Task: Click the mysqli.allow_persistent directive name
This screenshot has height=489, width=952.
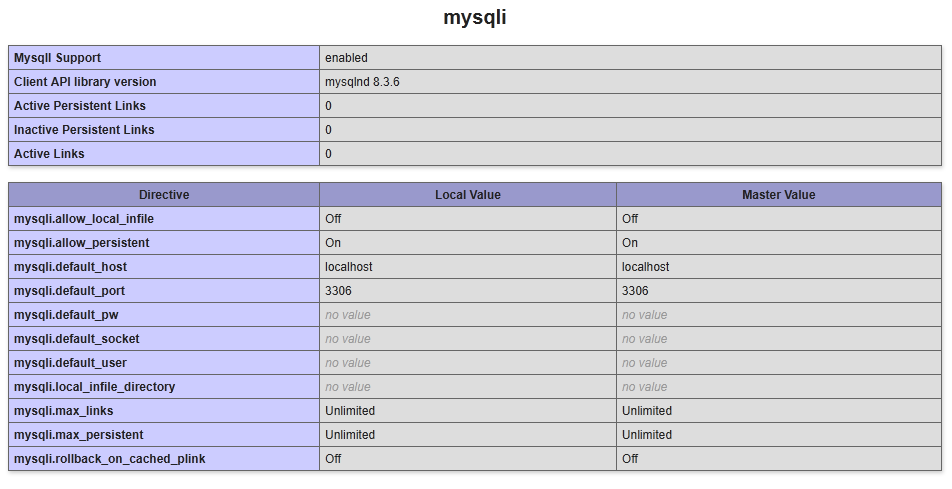Action: coord(82,243)
